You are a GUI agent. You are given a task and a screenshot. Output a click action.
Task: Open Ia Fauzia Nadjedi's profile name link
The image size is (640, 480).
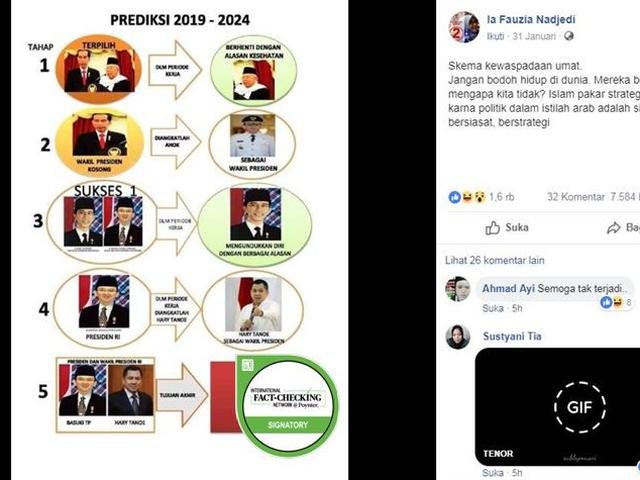click(531, 19)
